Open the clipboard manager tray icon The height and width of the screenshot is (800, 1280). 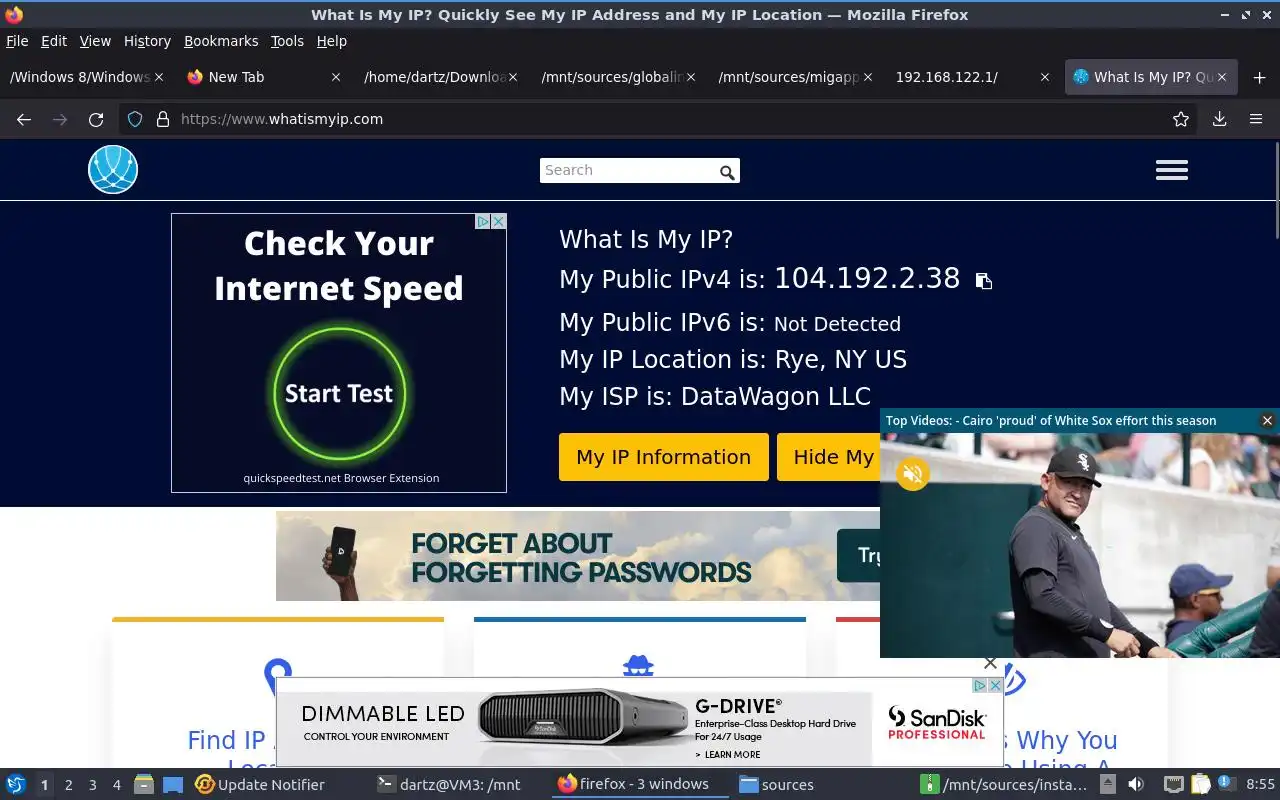coord(1200,785)
